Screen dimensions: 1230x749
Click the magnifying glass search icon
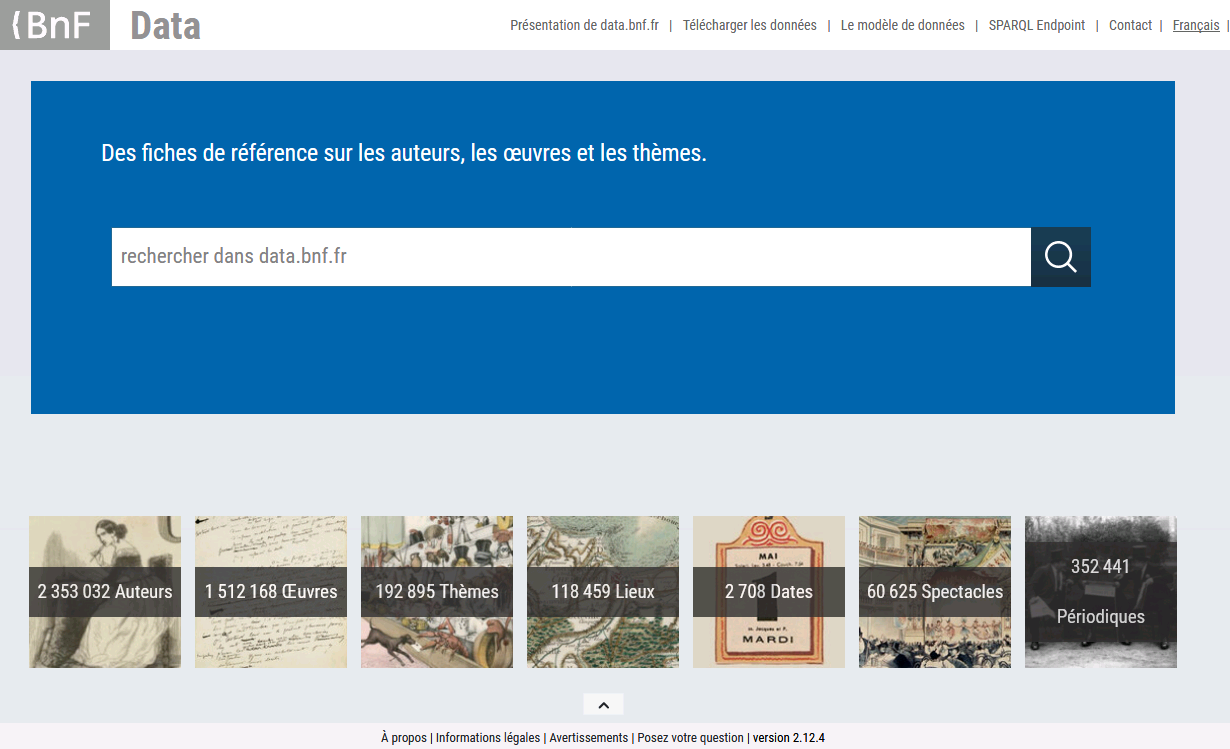1061,257
